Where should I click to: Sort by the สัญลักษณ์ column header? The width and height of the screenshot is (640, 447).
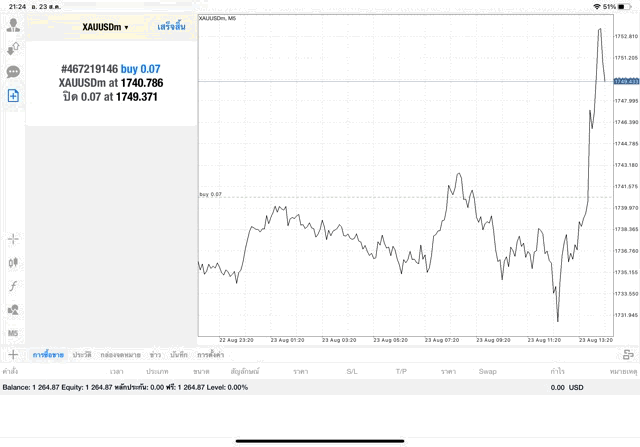(245, 371)
